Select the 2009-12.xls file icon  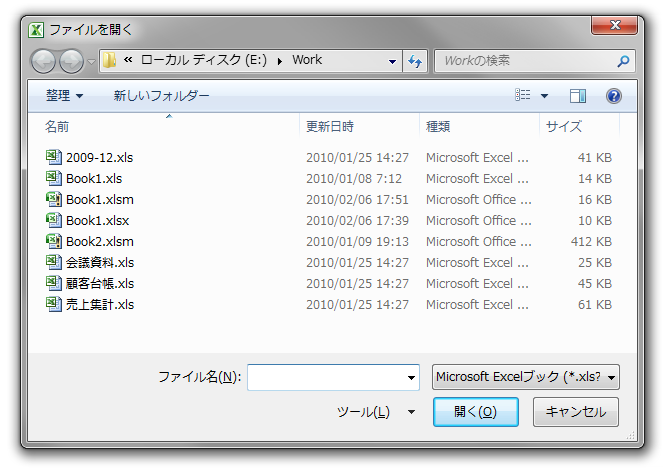(x=54, y=157)
